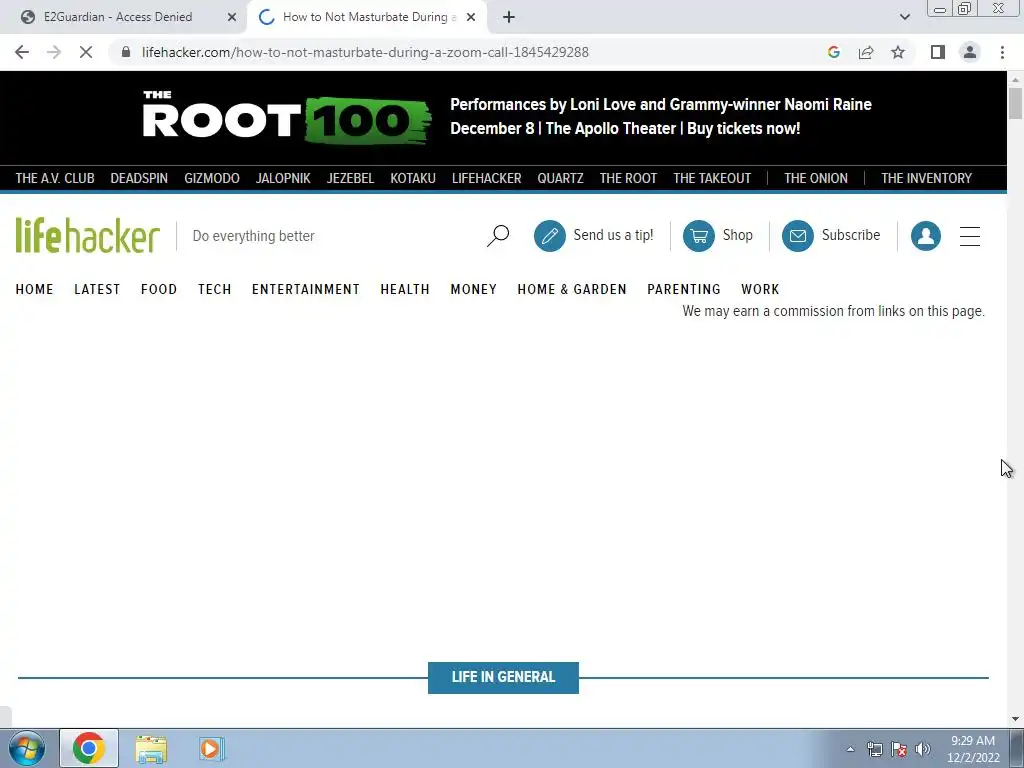
Task: Open The Inventory link
Action: pyautogui.click(x=926, y=178)
